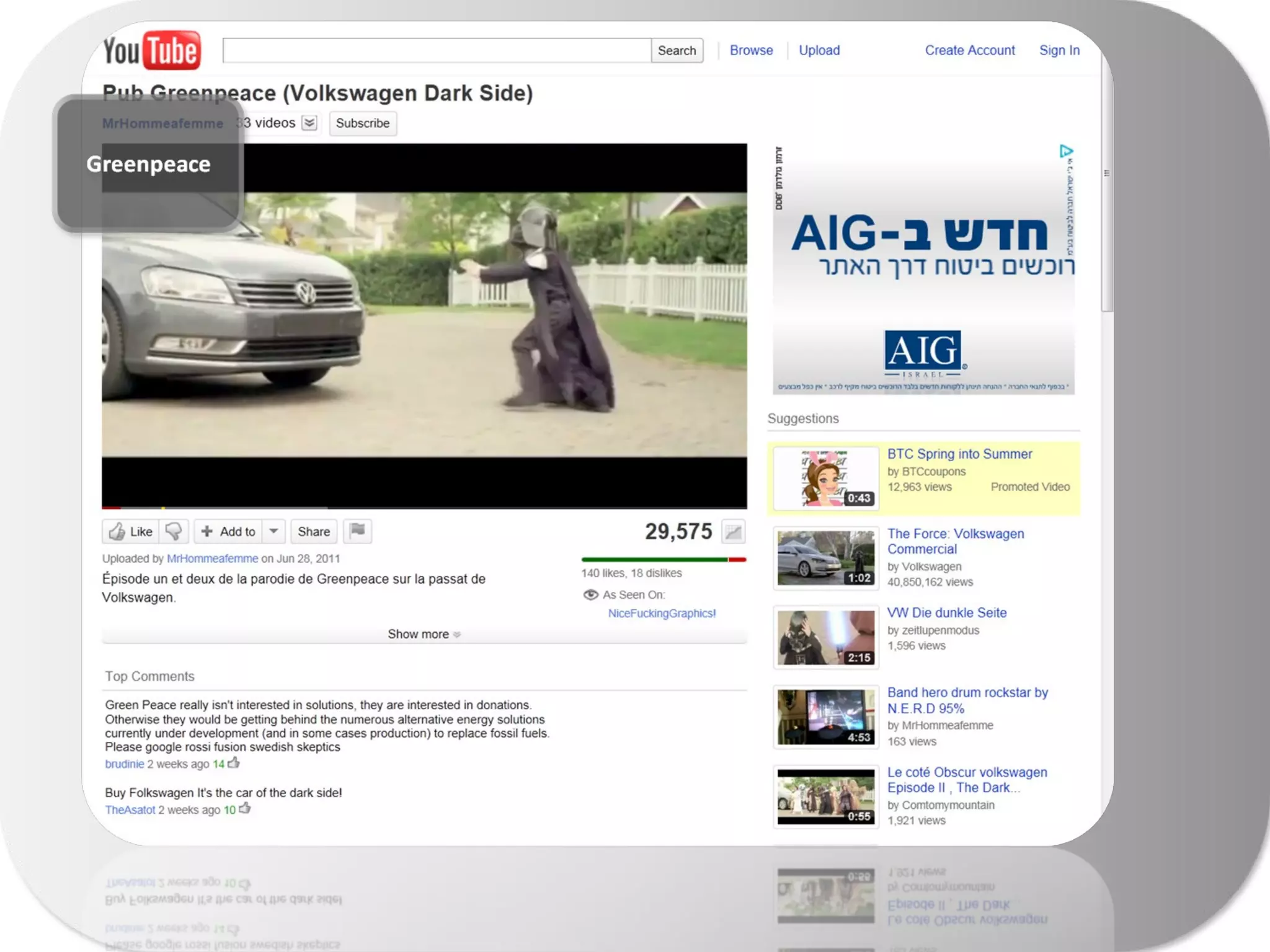
Task: Open the Browse menu item
Action: (x=751, y=50)
